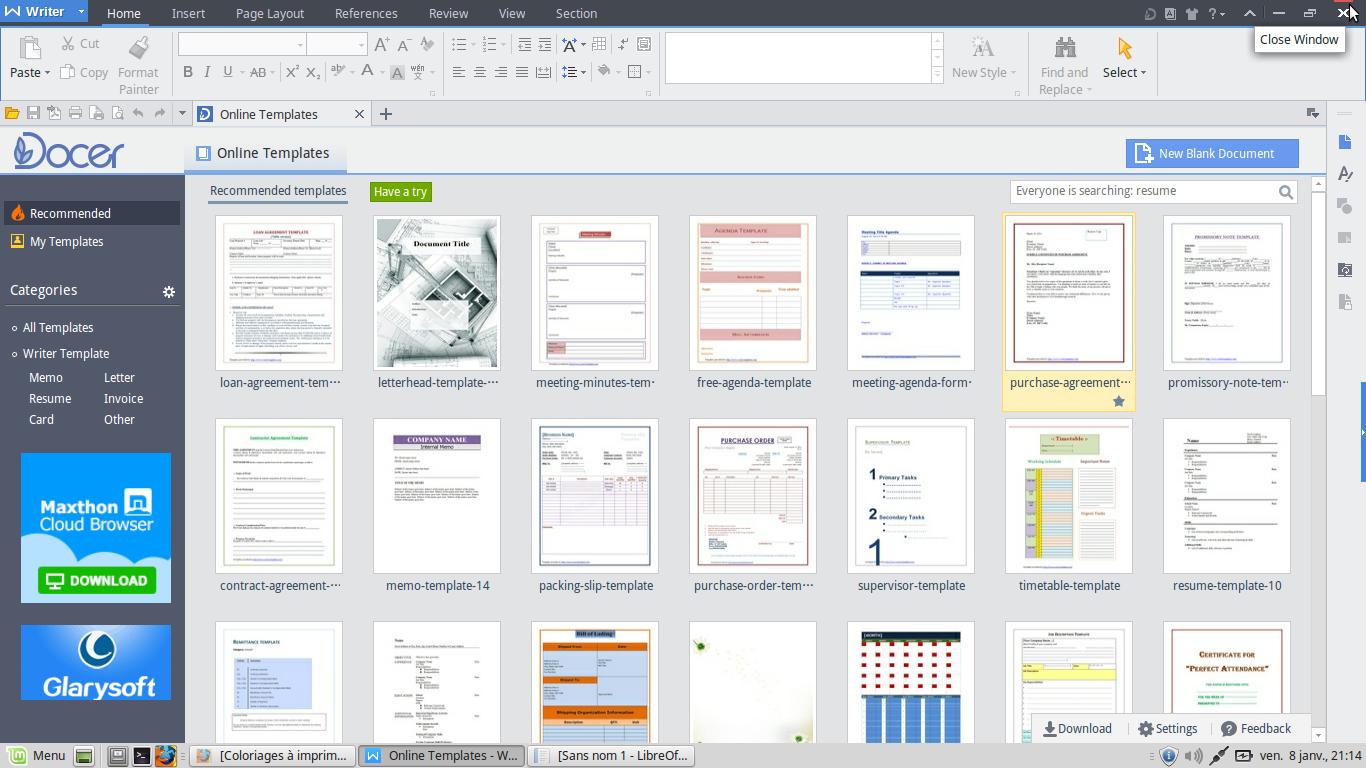Click the green Have a try button
This screenshot has width=1366, height=768.
tap(400, 192)
